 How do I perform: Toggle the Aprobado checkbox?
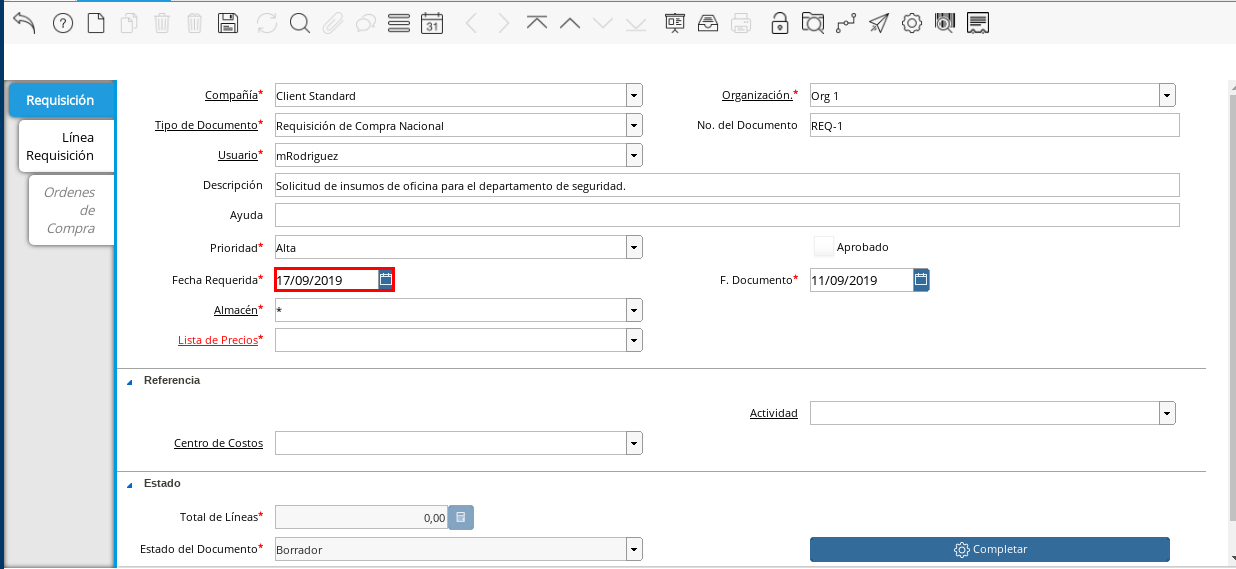coord(823,246)
